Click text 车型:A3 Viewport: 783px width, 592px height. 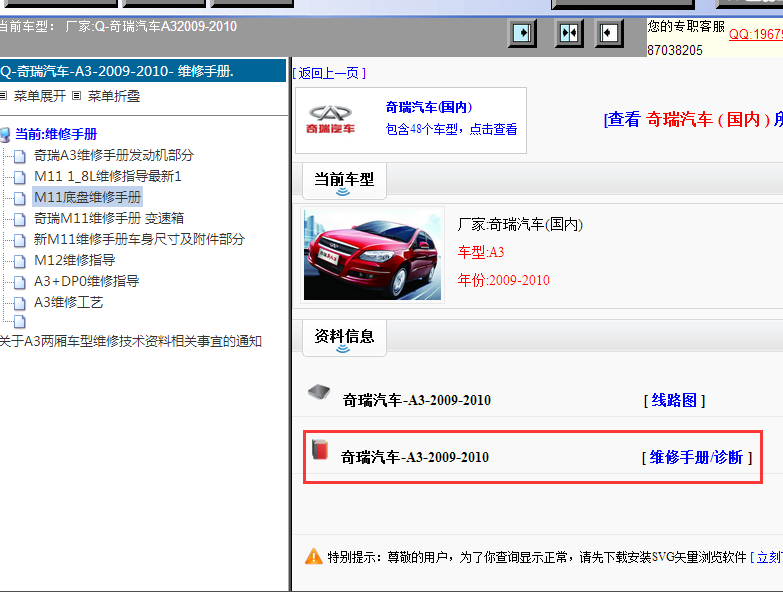[x=481, y=252]
